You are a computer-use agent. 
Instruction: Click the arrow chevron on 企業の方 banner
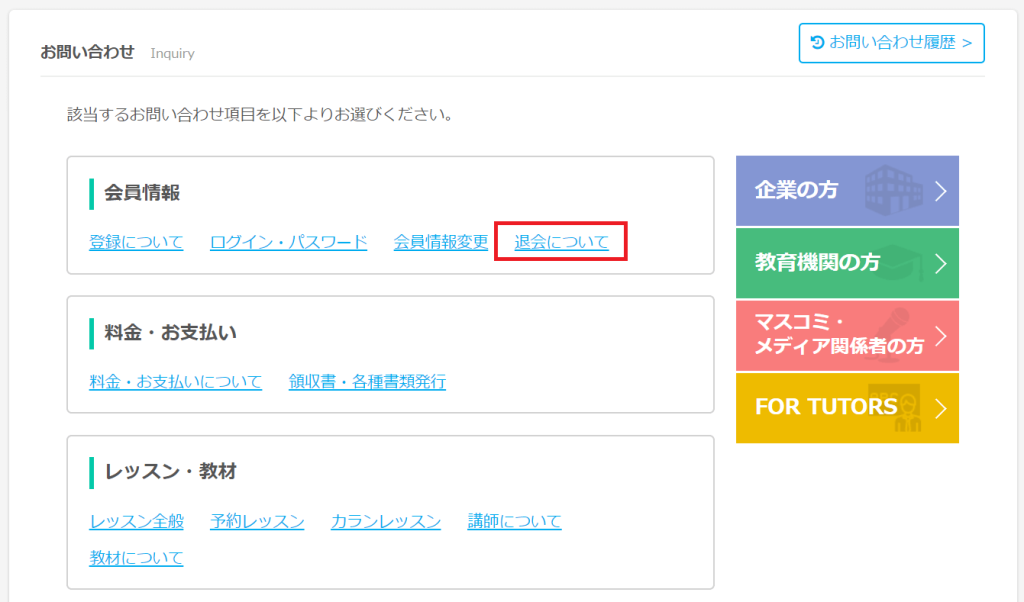[x=940, y=191]
